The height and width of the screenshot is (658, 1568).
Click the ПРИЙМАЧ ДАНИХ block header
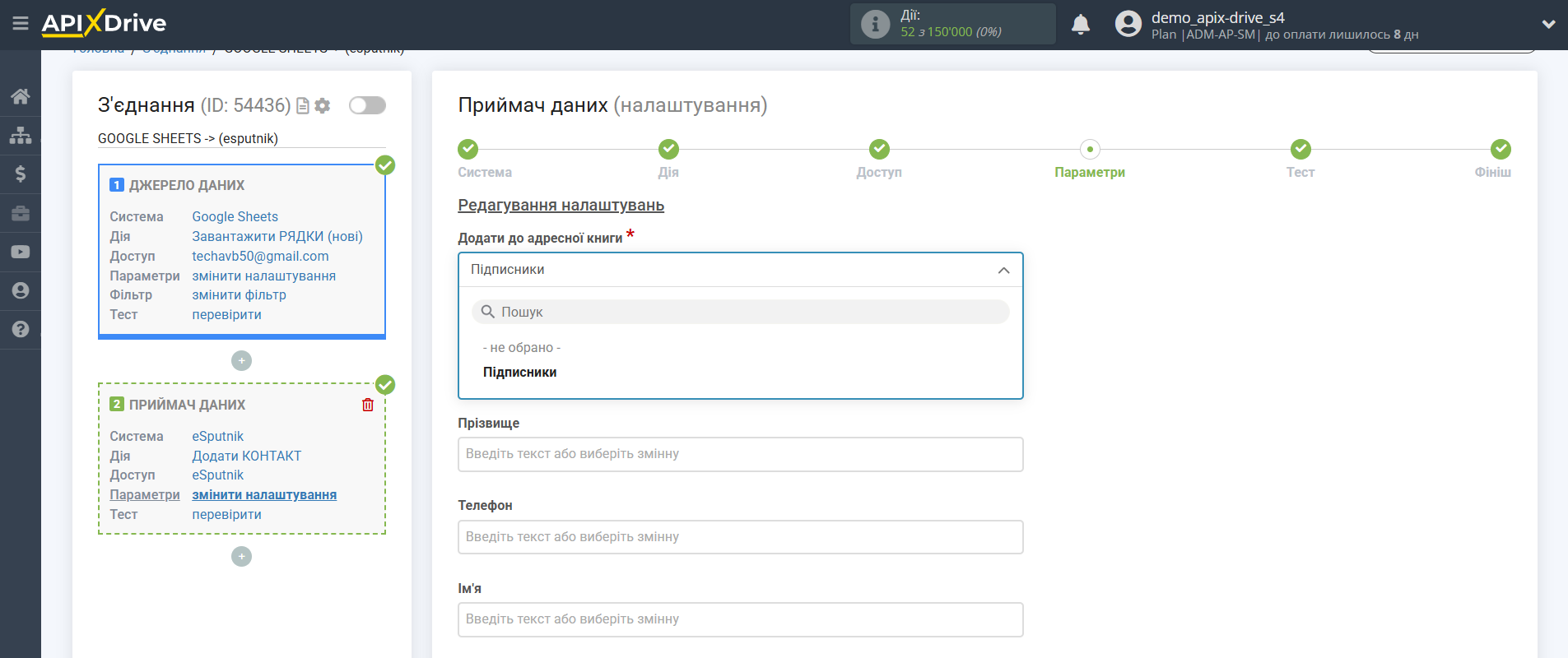187,405
